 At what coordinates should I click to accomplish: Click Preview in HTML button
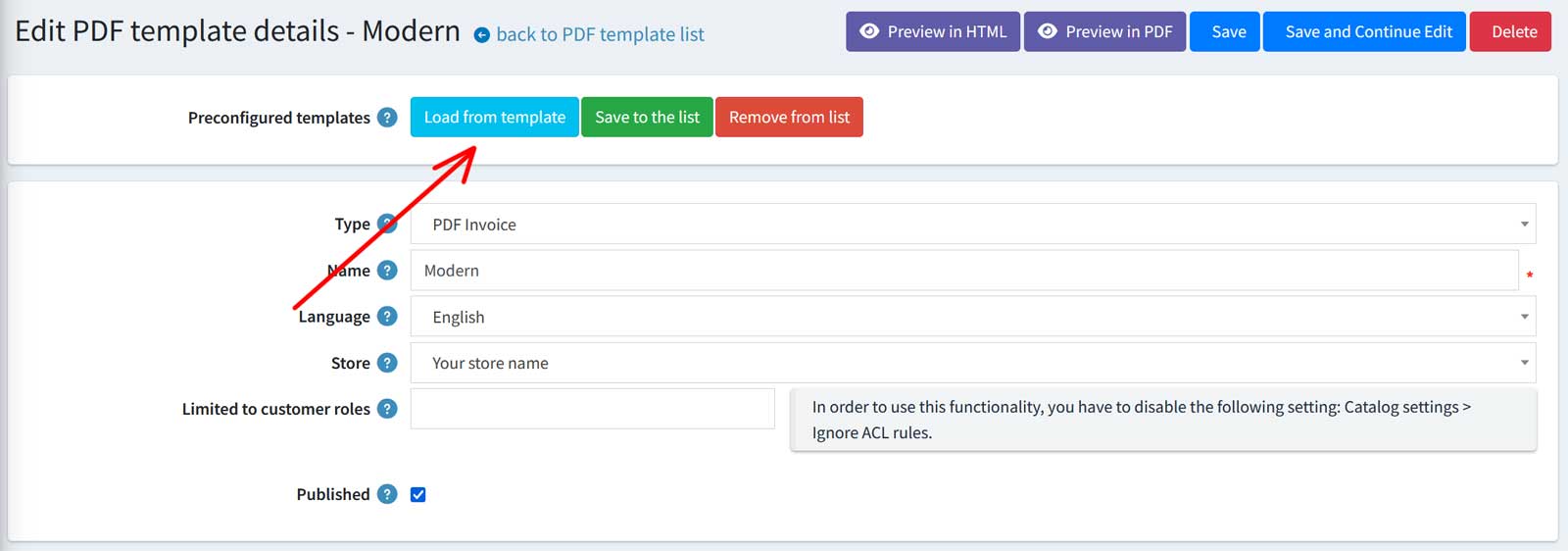click(933, 31)
